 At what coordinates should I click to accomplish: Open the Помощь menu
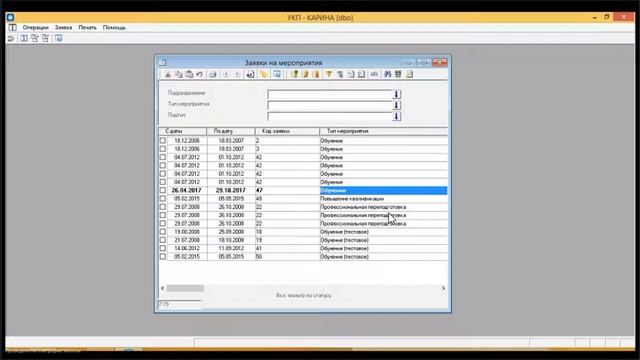(114, 27)
